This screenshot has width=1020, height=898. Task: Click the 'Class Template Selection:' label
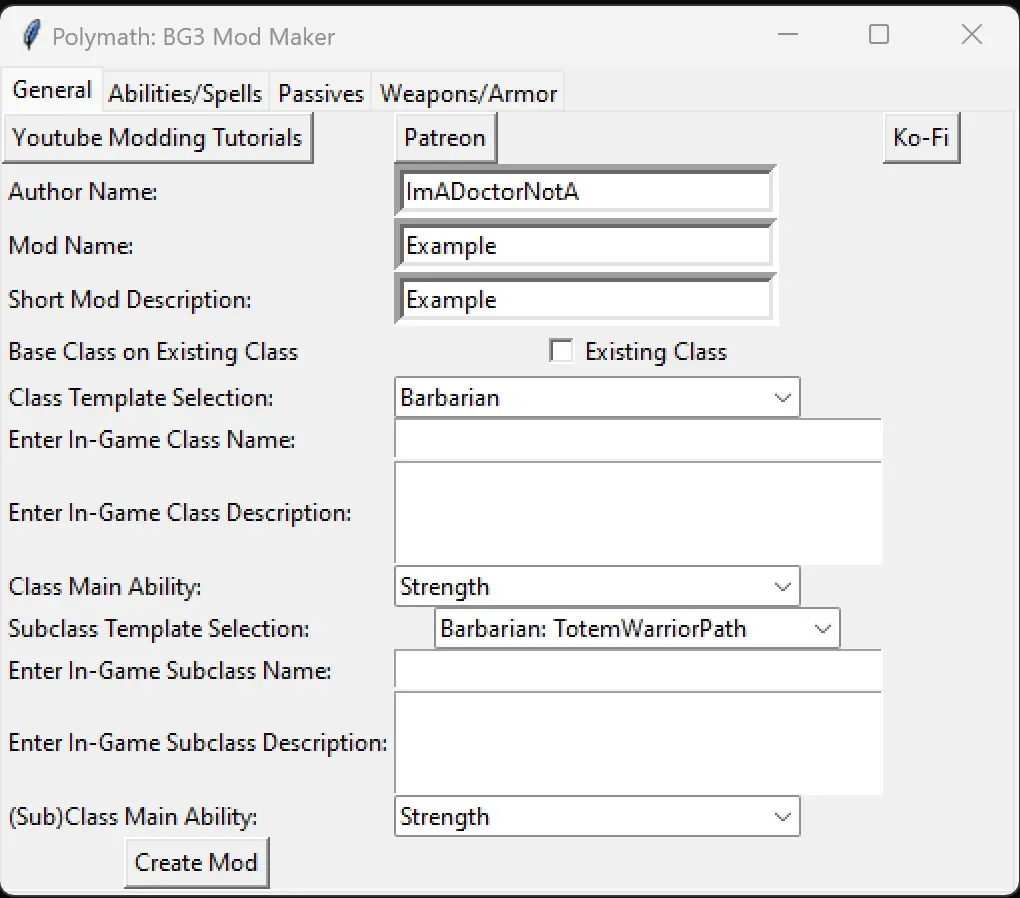click(x=141, y=398)
